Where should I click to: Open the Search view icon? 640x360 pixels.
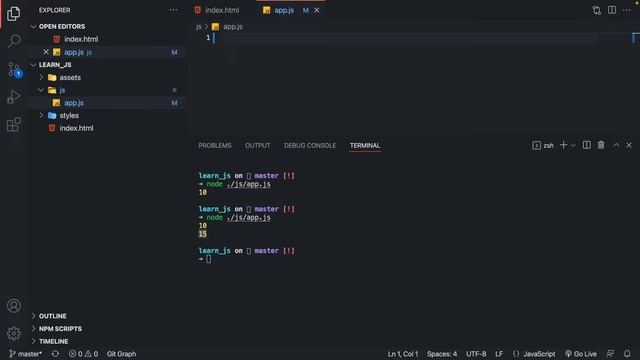coord(13,41)
